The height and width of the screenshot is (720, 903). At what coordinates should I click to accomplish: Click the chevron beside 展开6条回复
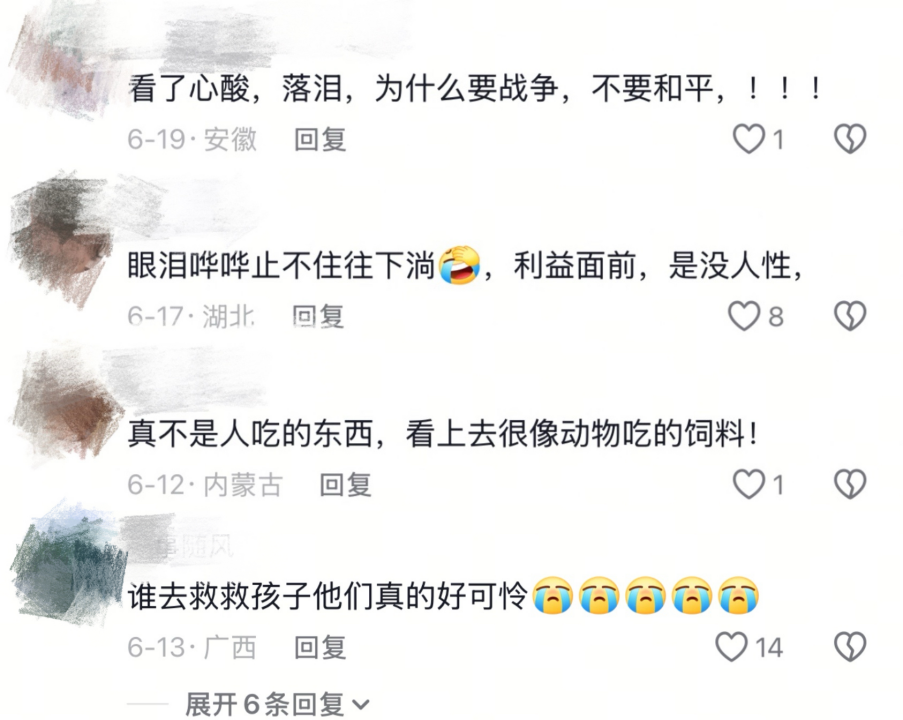click(361, 705)
